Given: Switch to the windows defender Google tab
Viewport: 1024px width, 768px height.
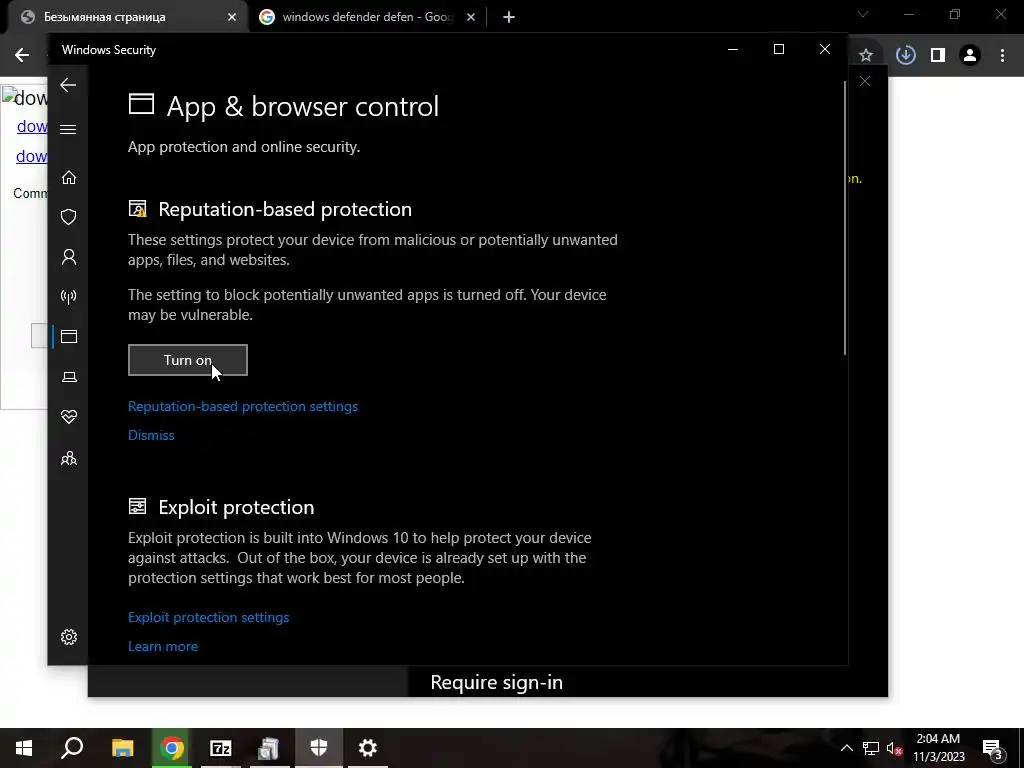Looking at the screenshot, I should [368, 17].
